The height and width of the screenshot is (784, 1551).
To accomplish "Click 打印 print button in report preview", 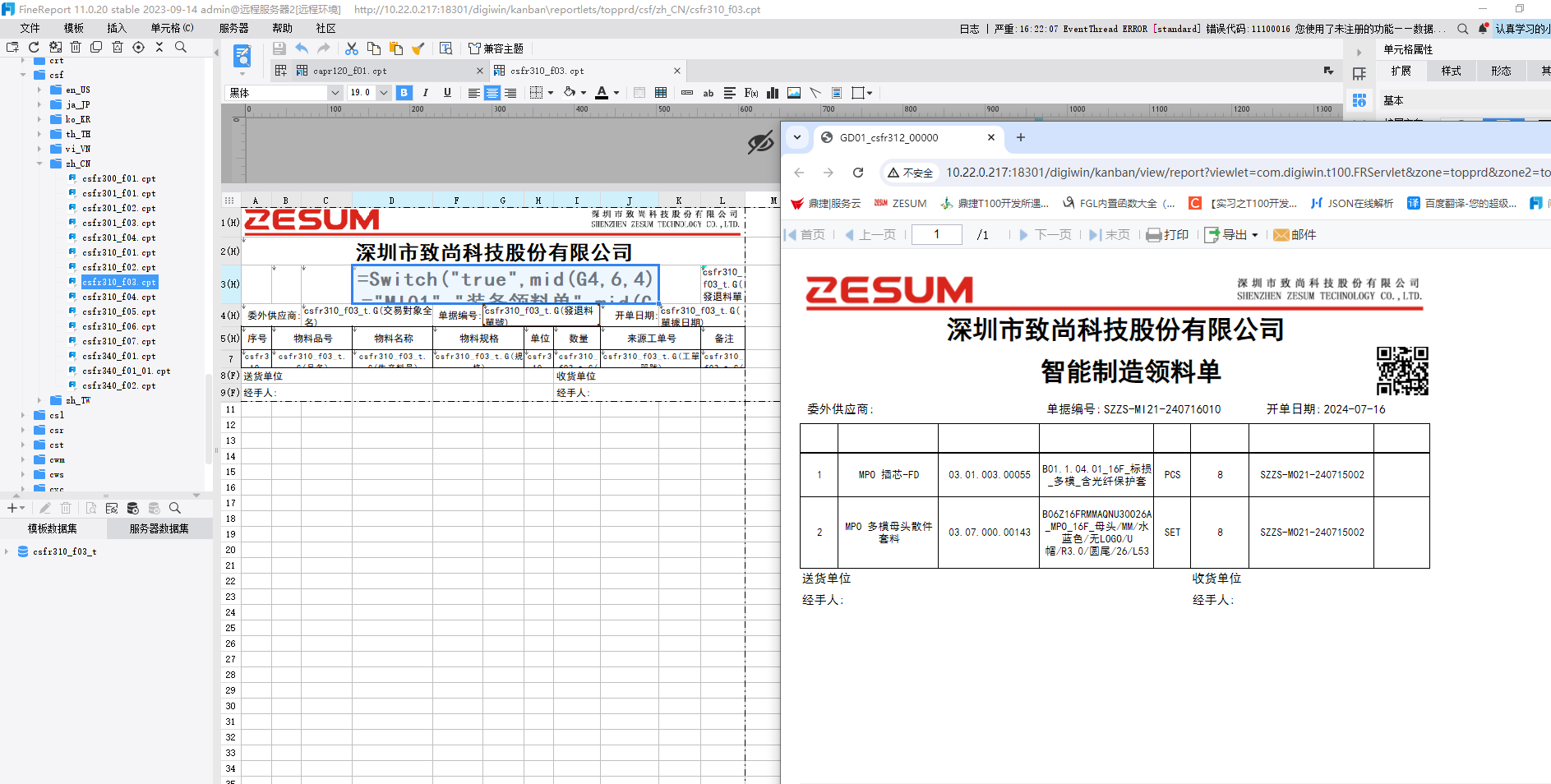I will [x=1168, y=235].
